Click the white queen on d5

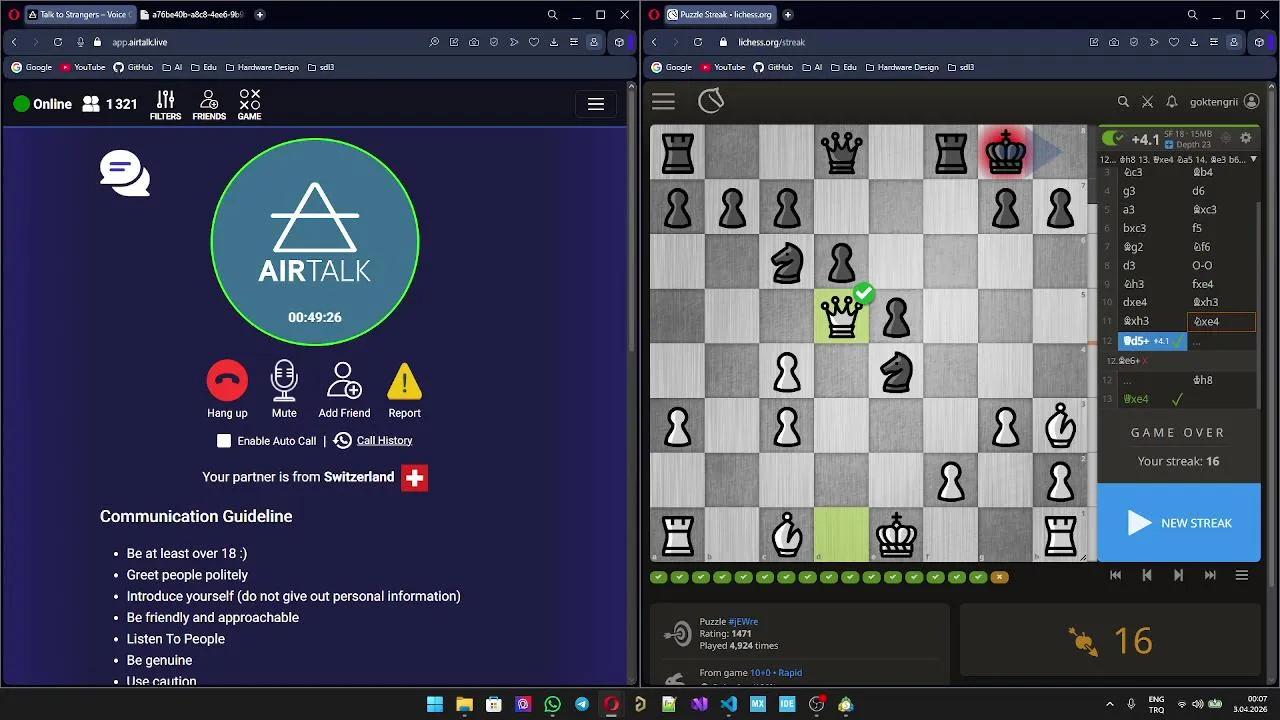pos(841,316)
